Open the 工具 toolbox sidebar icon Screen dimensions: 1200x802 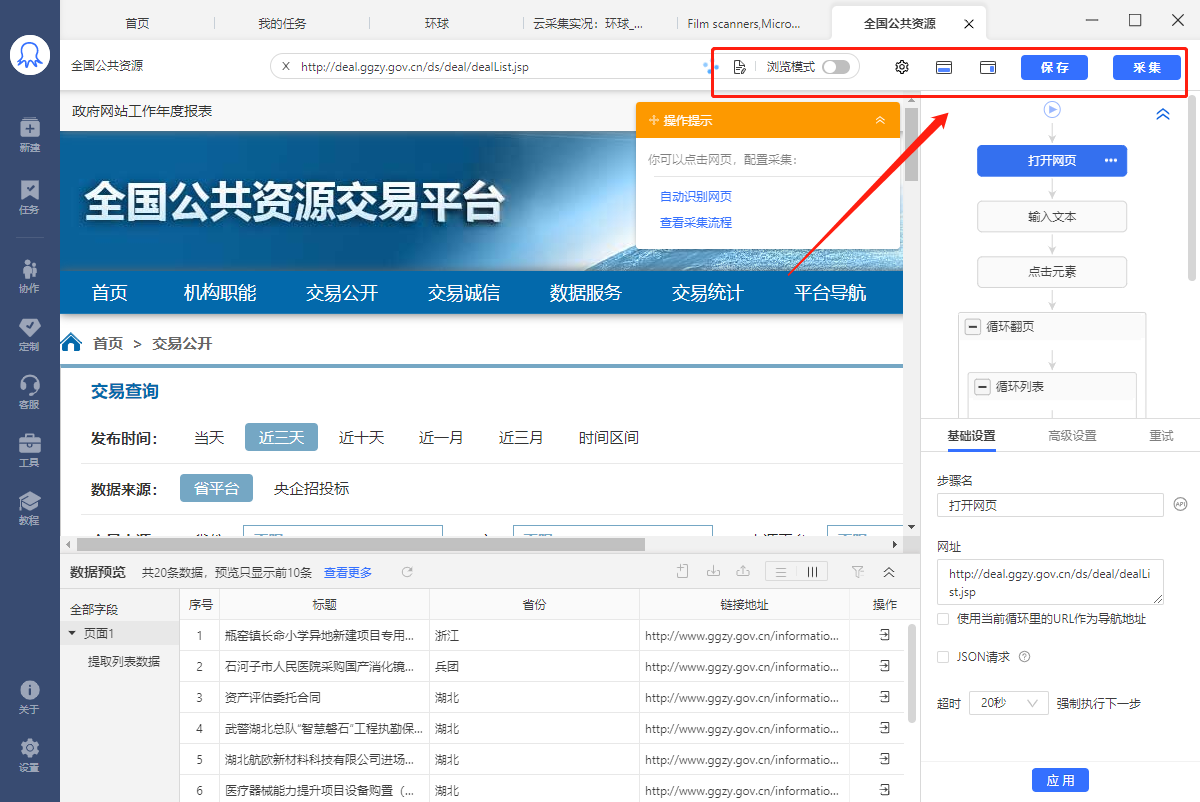point(29,450)
